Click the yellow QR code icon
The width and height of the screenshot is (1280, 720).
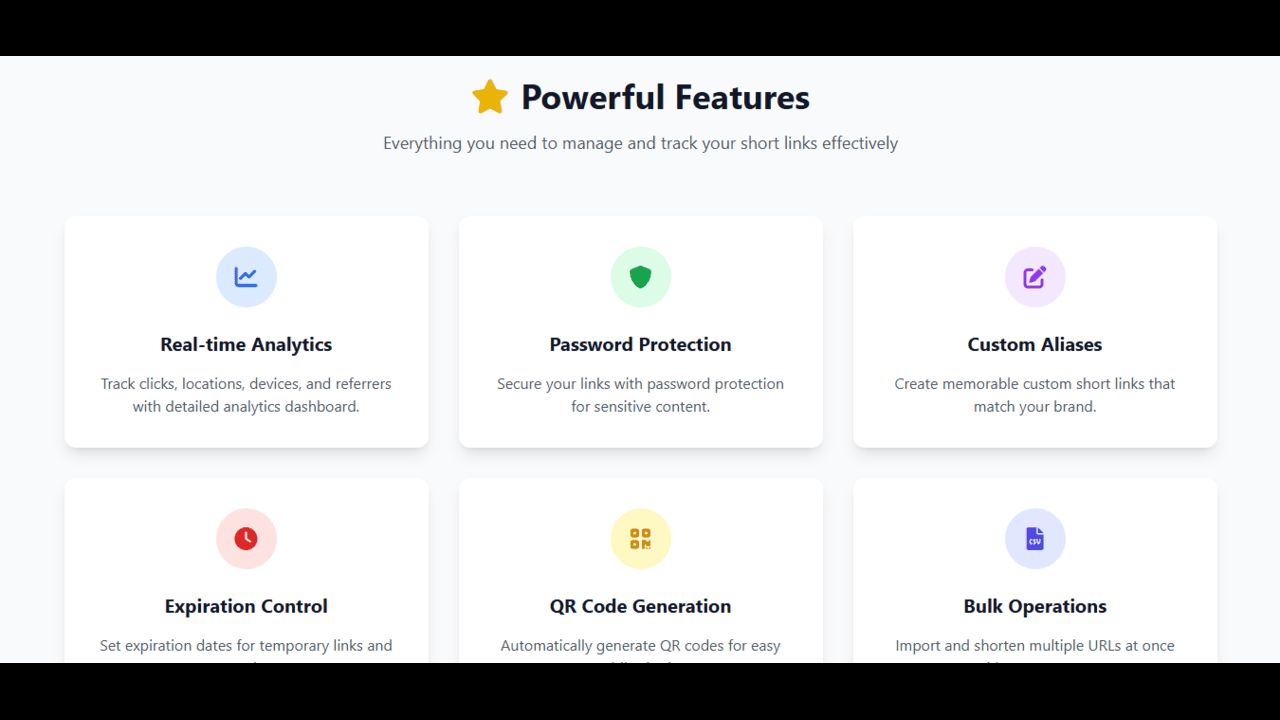640,539
